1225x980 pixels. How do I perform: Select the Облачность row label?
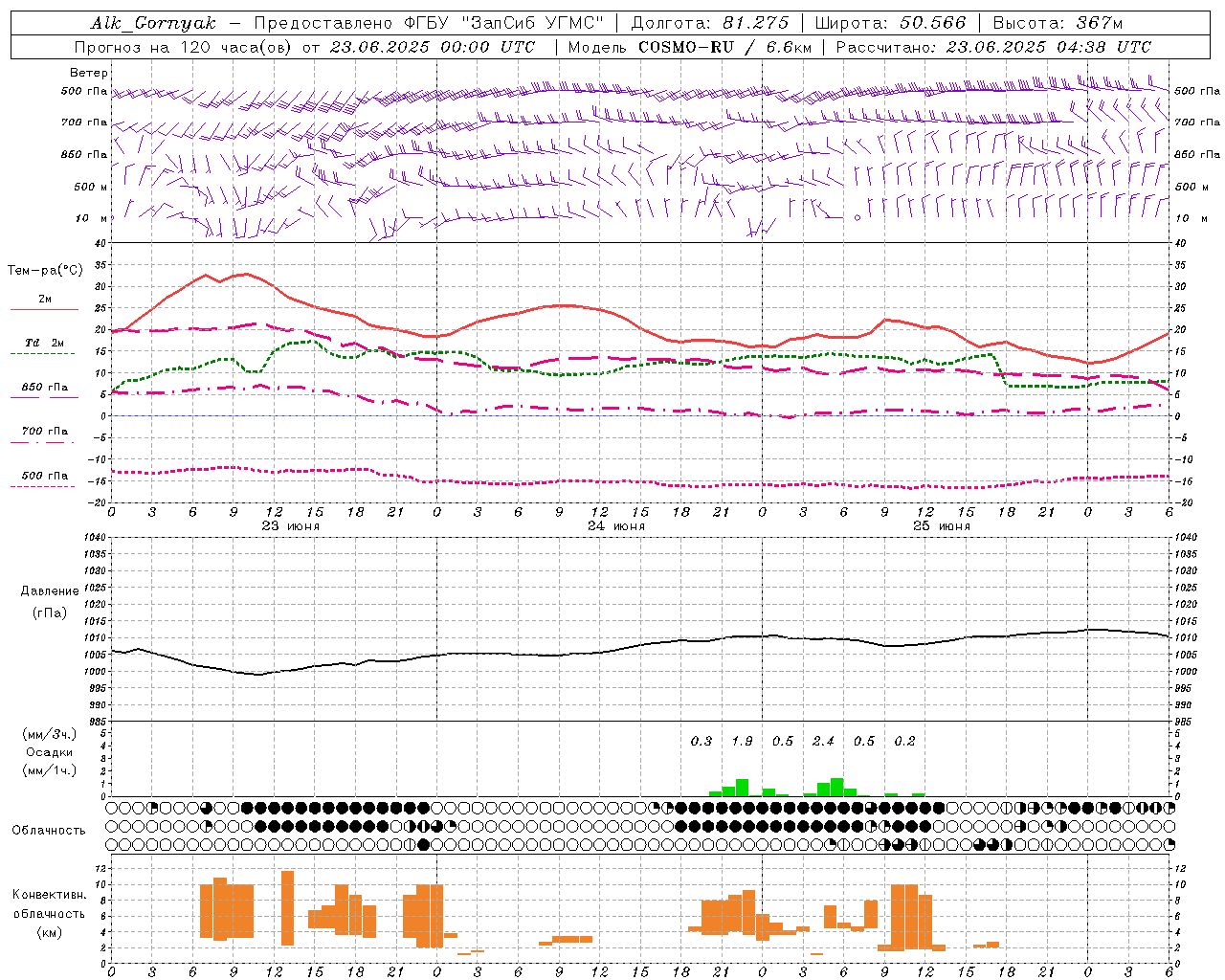coord(49,831)
